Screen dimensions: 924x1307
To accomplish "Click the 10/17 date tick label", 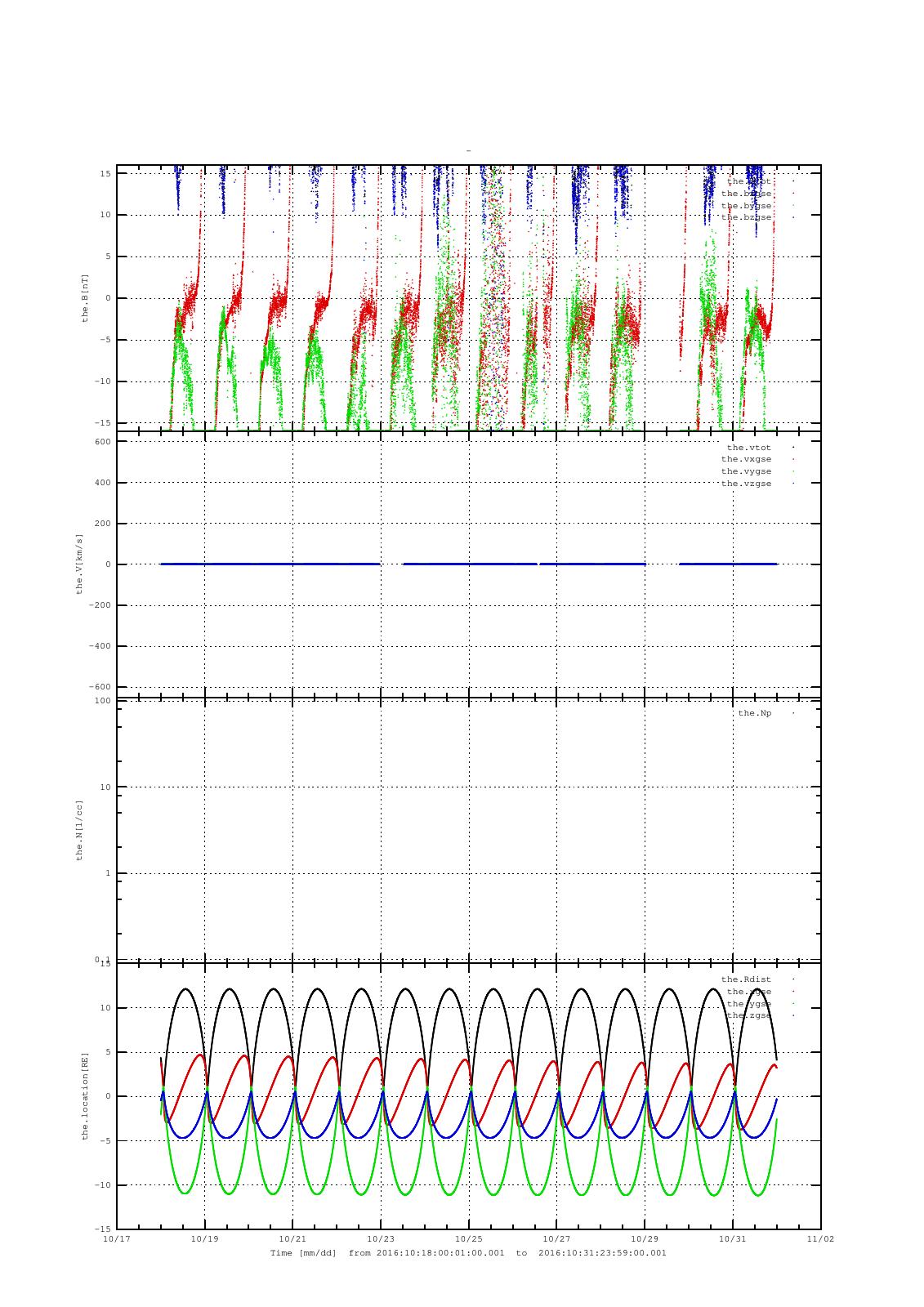I will [x=117, y=1238].
